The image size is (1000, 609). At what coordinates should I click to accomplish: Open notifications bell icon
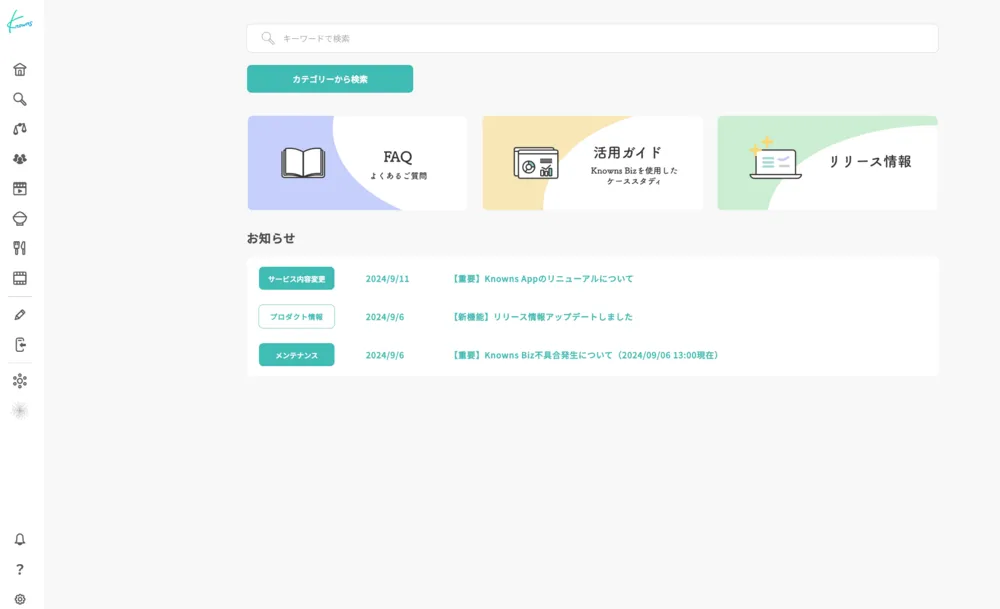coord(20,539)
